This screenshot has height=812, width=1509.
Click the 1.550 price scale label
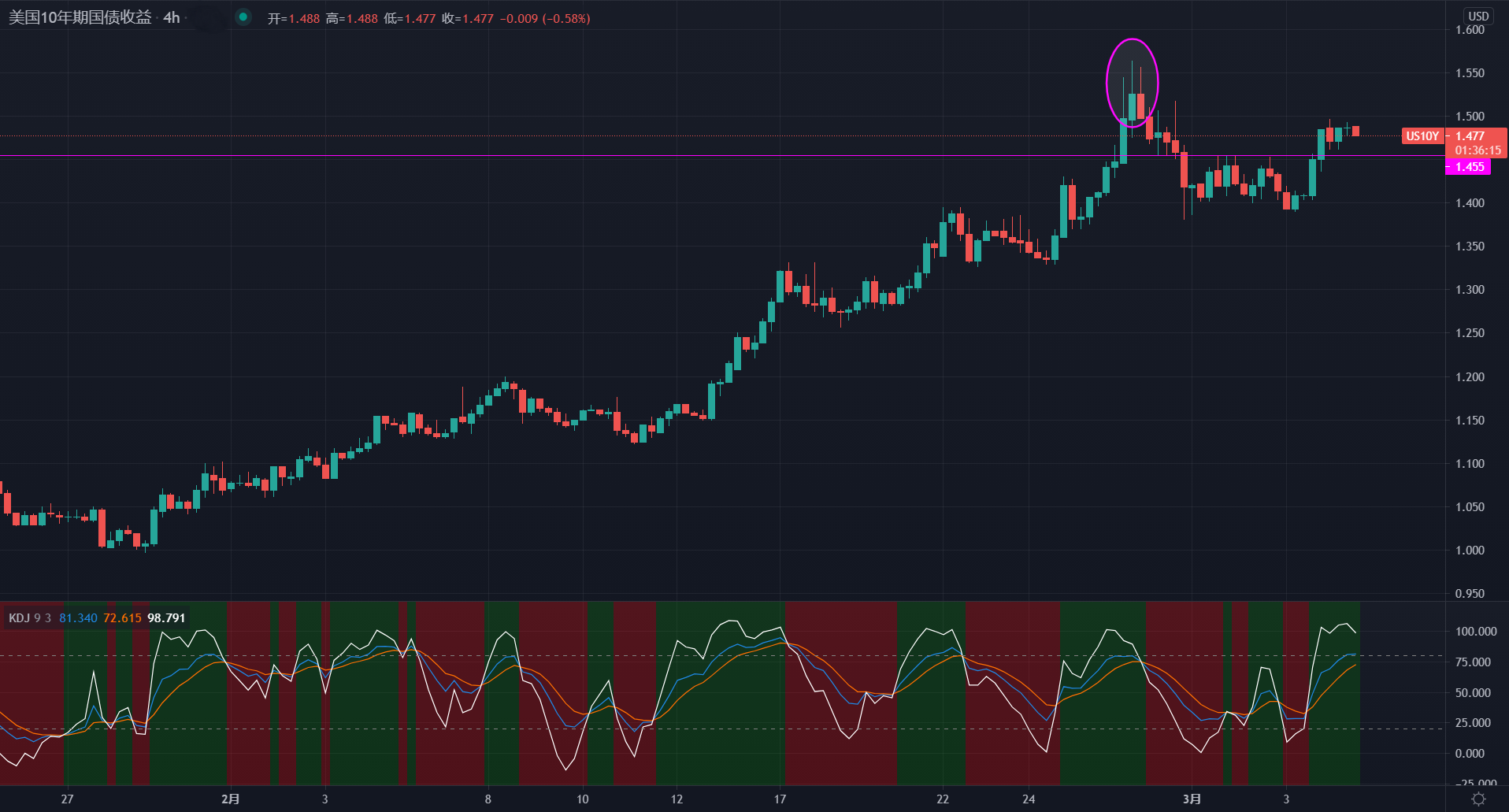[x=1470, y=73]
